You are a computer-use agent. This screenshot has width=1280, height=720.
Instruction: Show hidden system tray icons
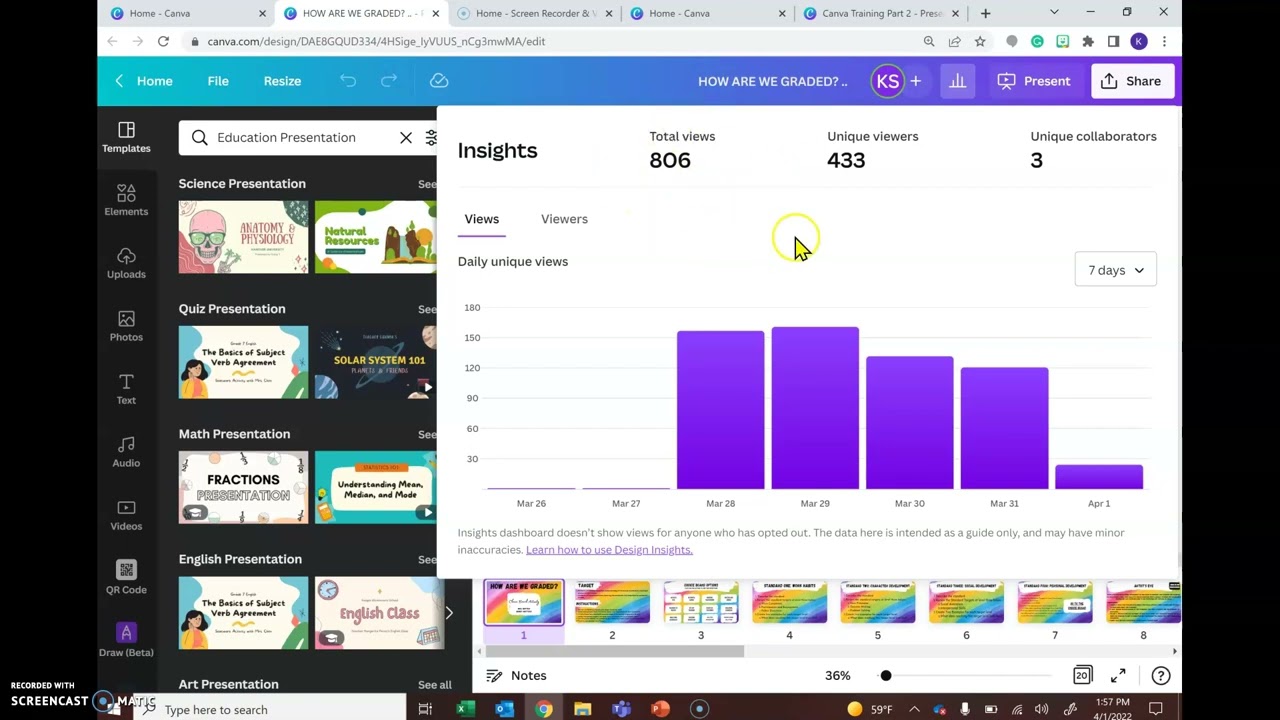(x=914, y=709)
